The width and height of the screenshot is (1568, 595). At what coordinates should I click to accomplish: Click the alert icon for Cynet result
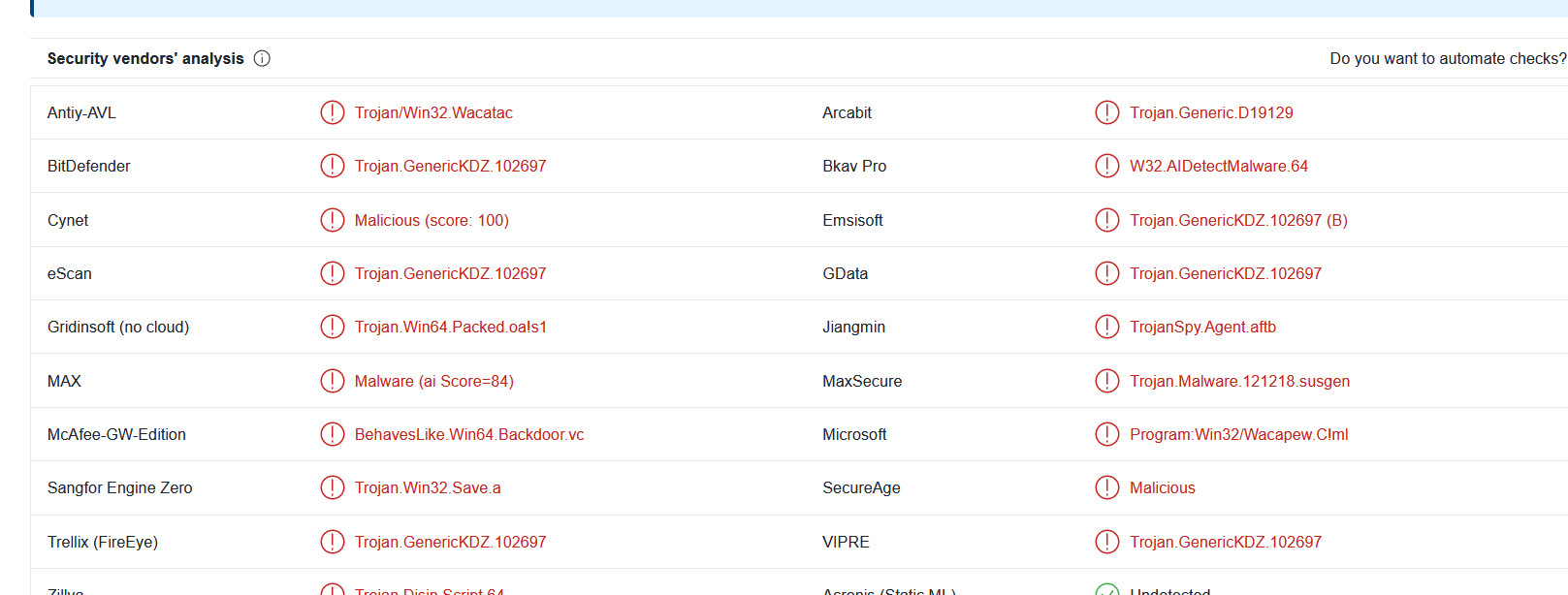click(333, 220)
